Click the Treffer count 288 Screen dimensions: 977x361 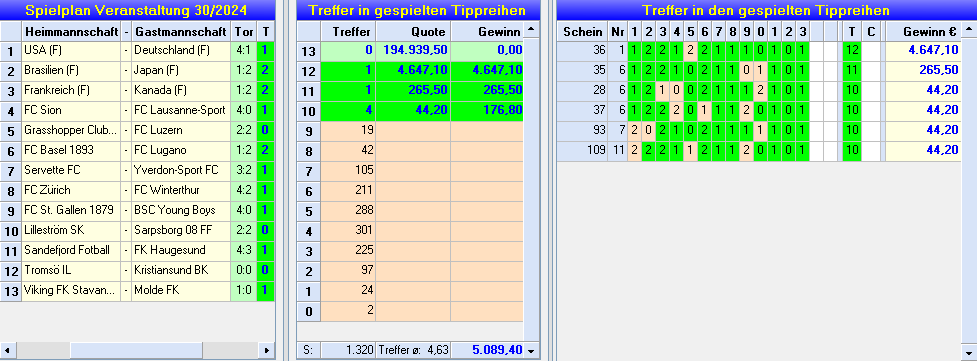coord(348,210)
